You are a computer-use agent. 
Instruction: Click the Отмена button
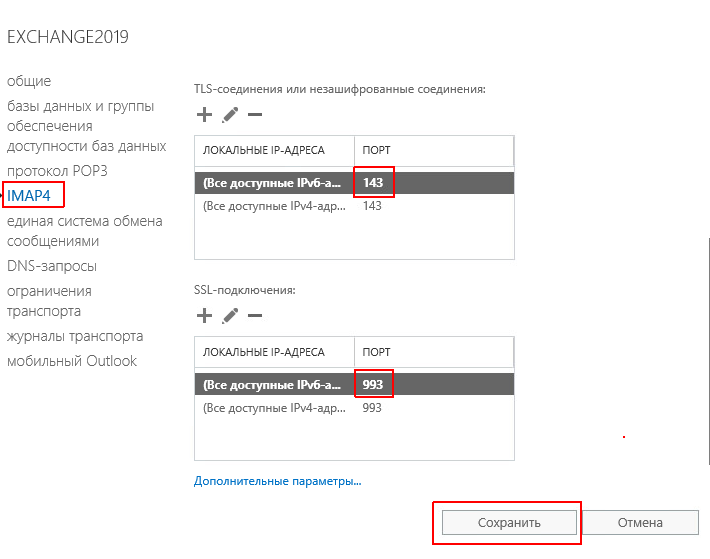coord(640,522)
